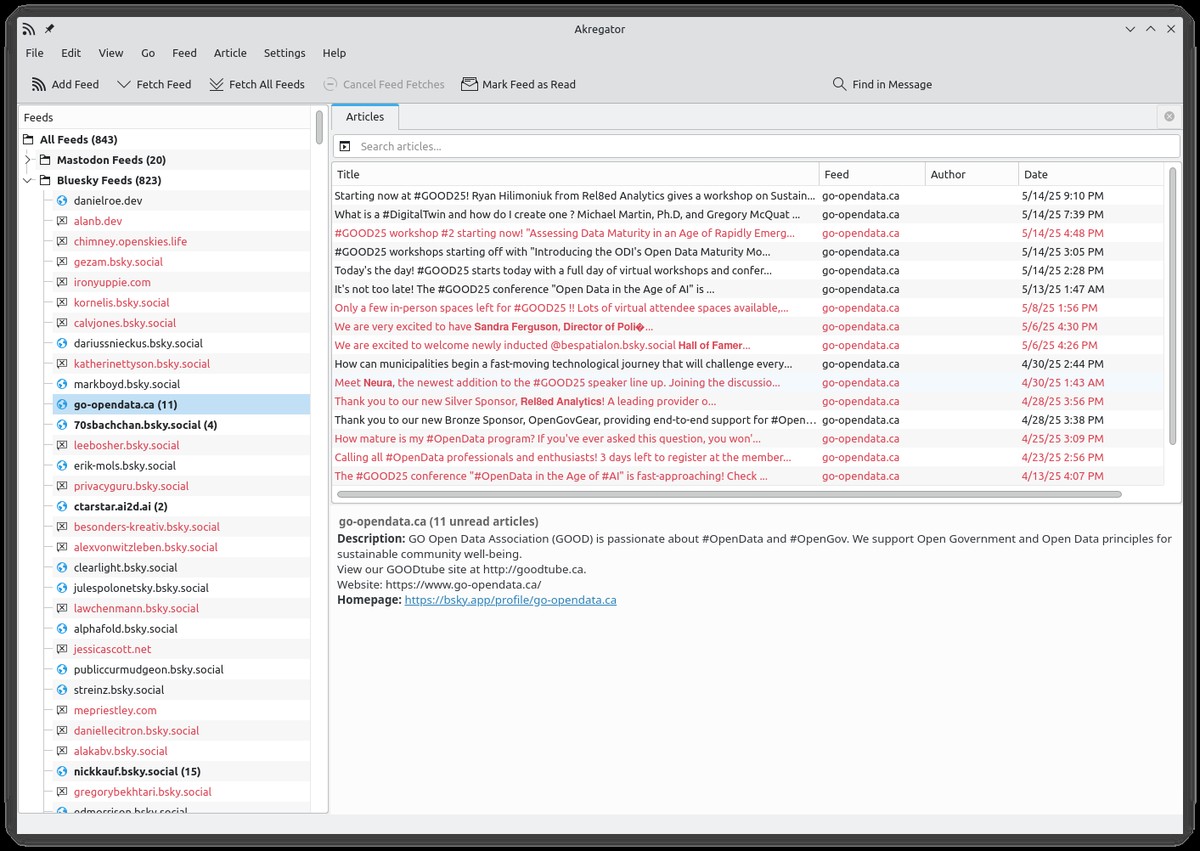
Task: Click the Mark Feed as Read envelope icon
Action: (467, 84)
